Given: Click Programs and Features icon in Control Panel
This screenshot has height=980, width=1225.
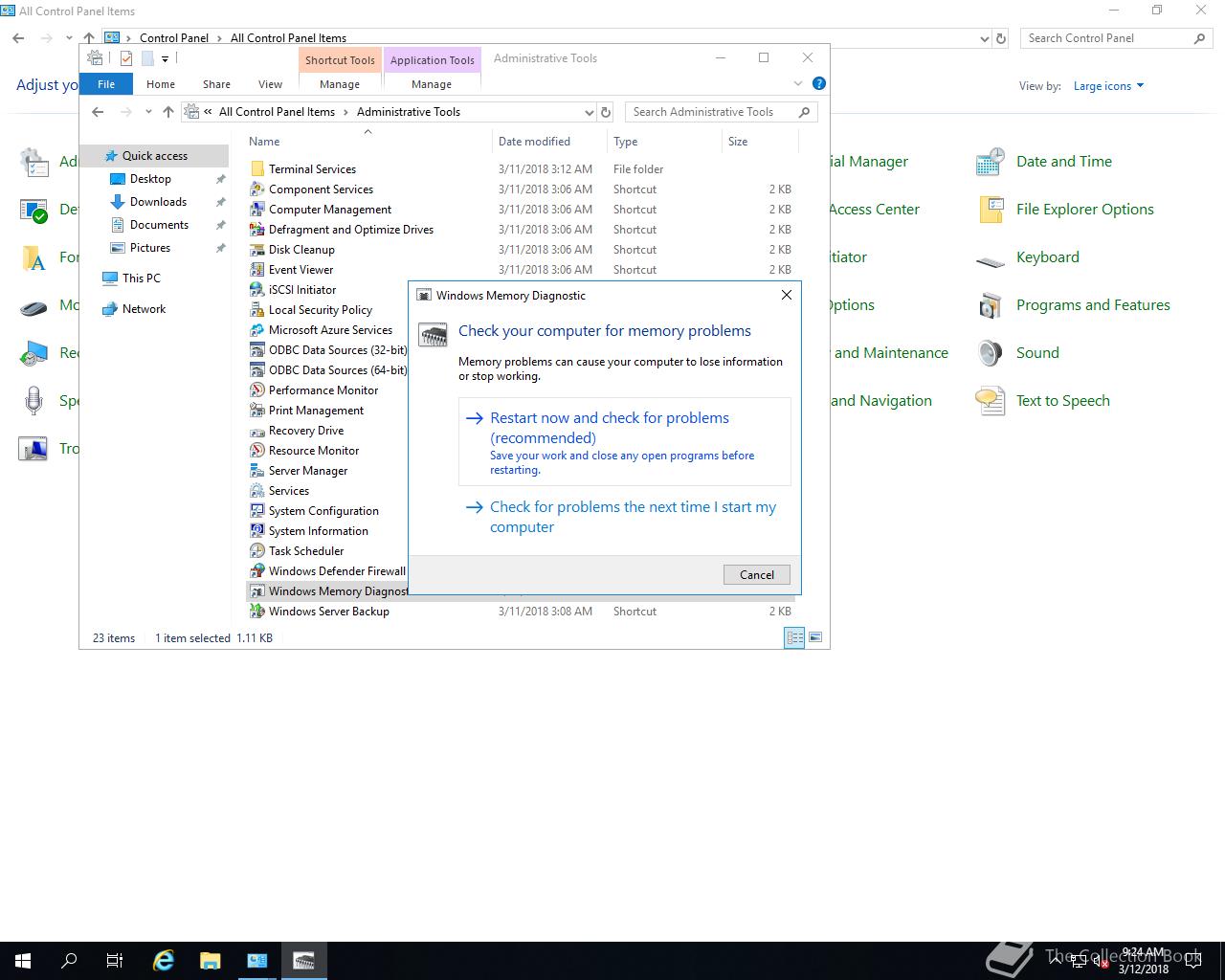Looking at the screenshot, I should tap(990, 305).
